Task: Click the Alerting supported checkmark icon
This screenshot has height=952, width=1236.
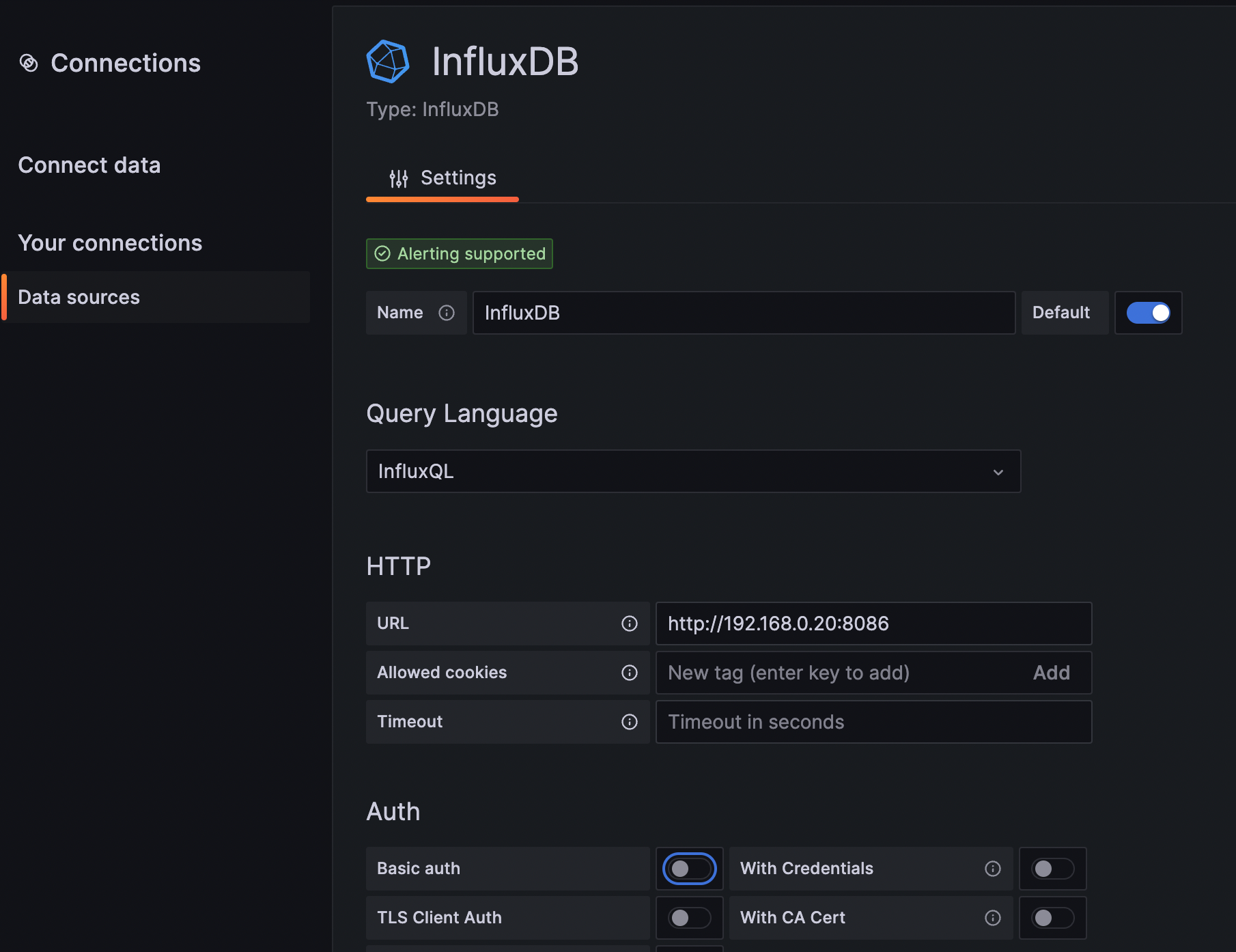Action: click(x=382, y=253)
